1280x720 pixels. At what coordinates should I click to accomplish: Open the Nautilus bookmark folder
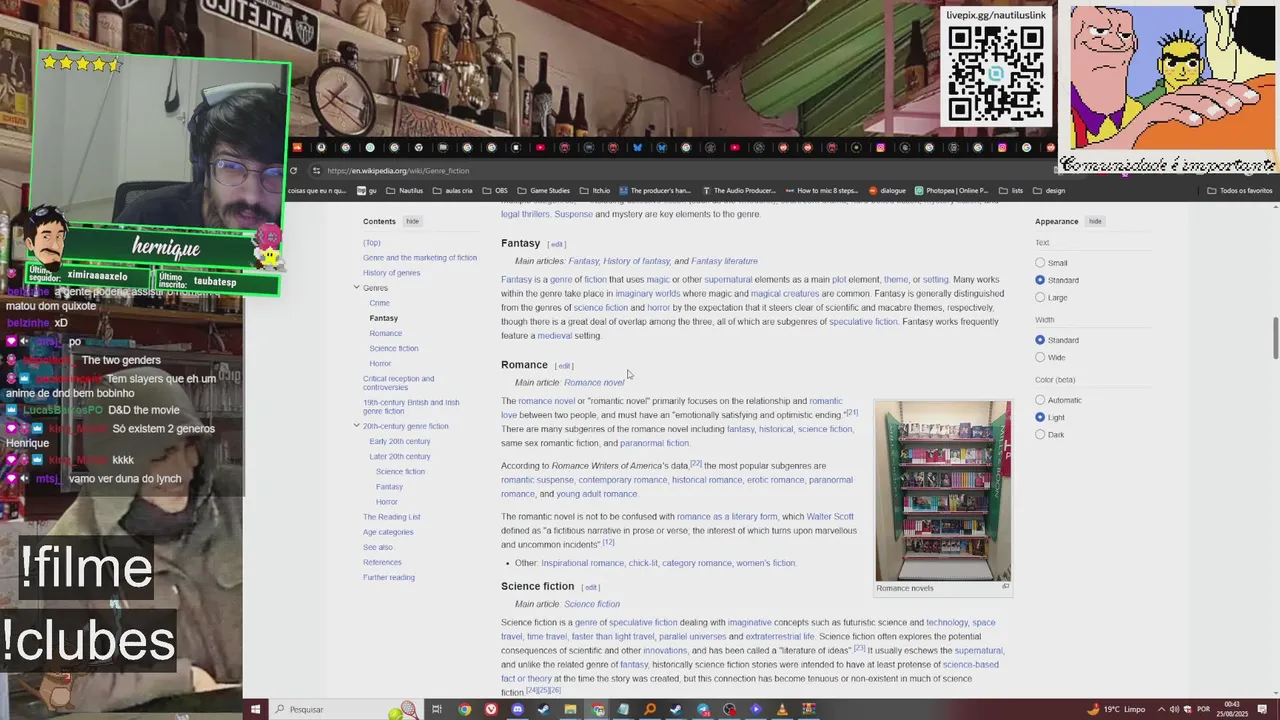click(405, 190)
